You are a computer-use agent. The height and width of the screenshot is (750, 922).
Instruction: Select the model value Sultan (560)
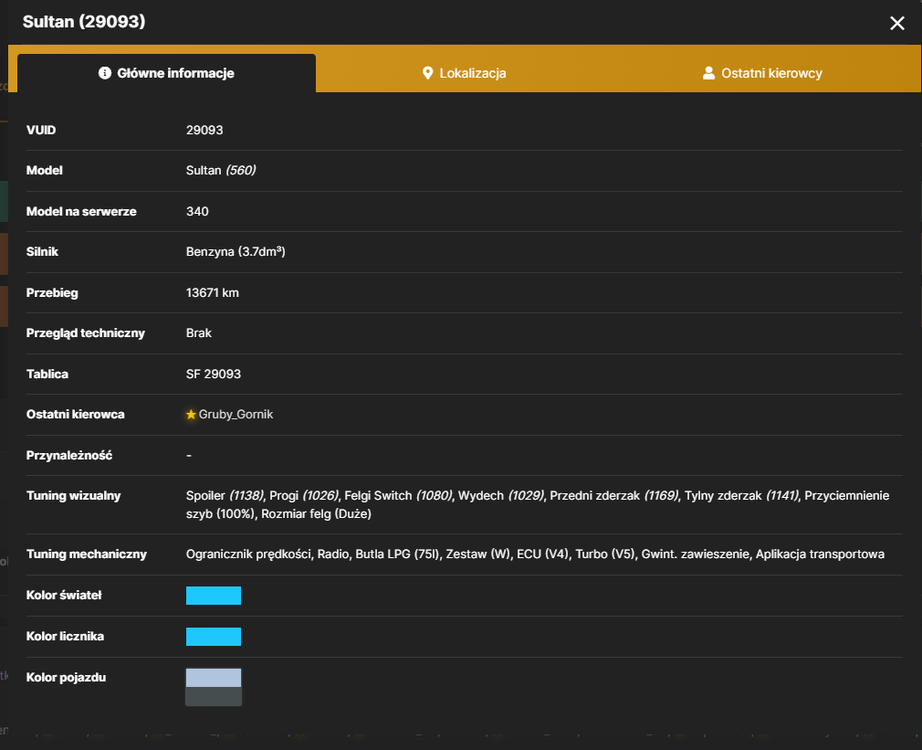[x=221, y=171]
